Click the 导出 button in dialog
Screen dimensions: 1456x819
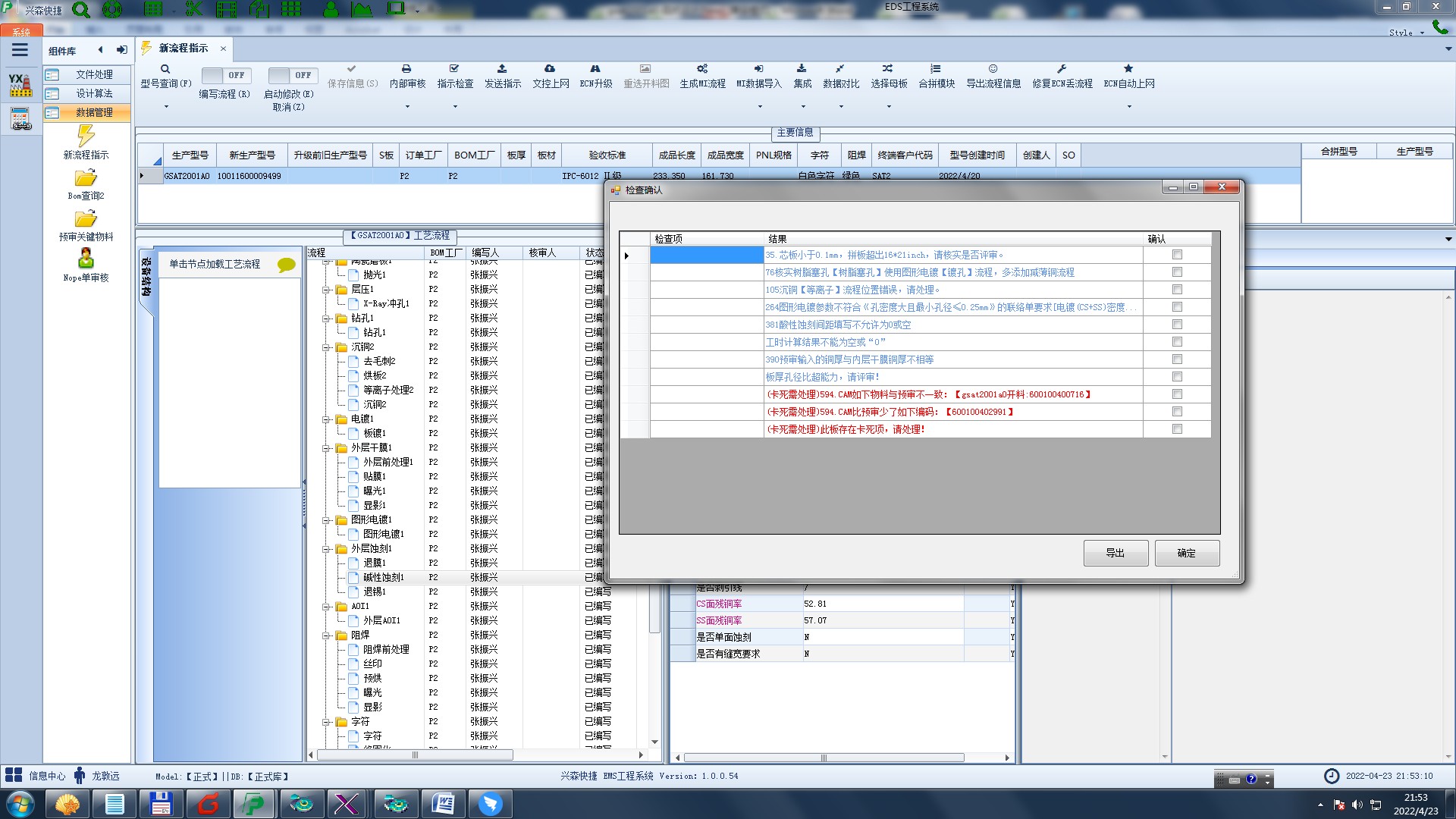(x=1115, y=553)
